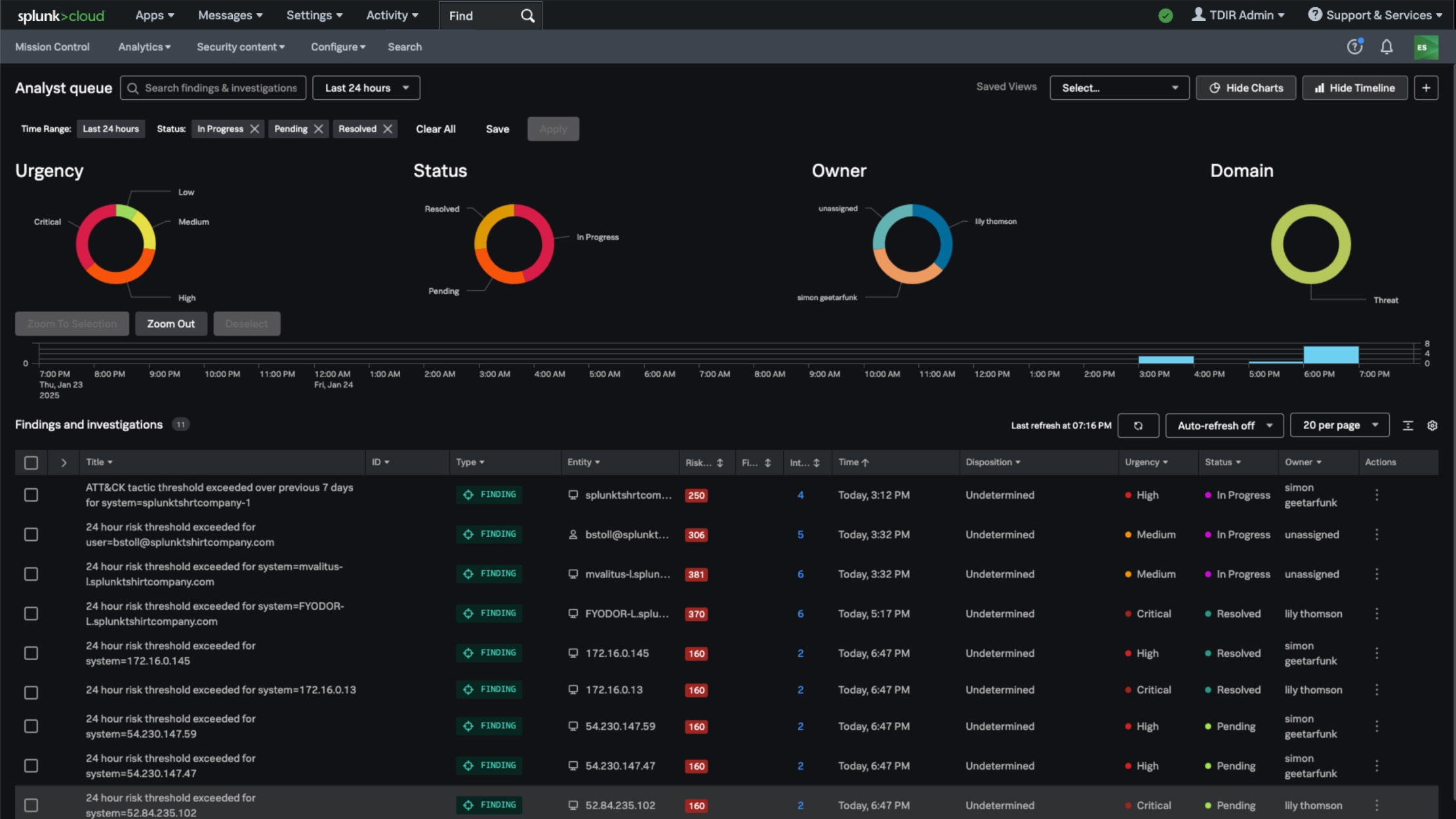This screenshot has width=1456, height=819.
Task: Refresh the findings and investigations table
Action: [x=1138, y=425]
